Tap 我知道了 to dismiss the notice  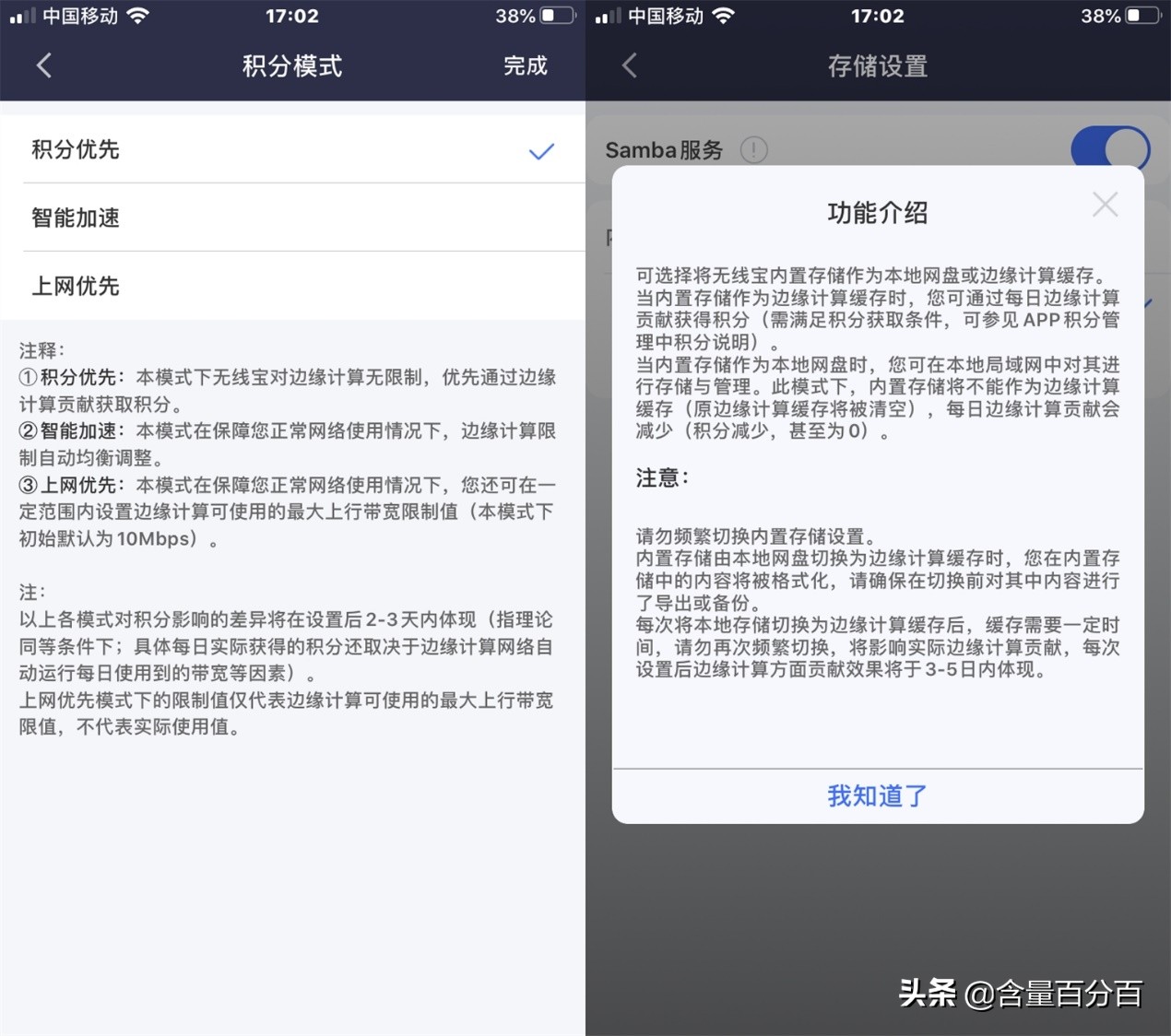(876, 795)
